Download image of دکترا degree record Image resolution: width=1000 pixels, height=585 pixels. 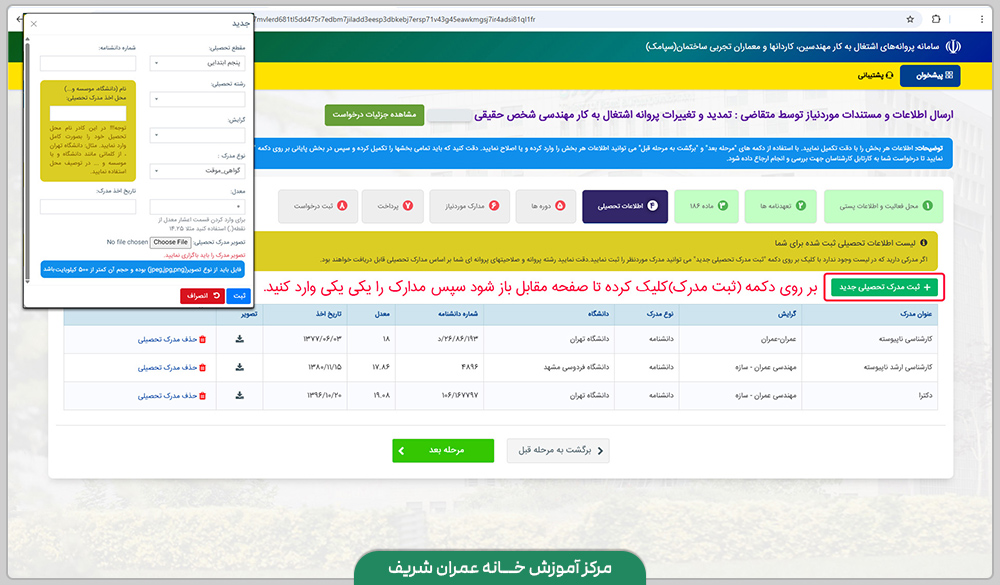(240, 397)
